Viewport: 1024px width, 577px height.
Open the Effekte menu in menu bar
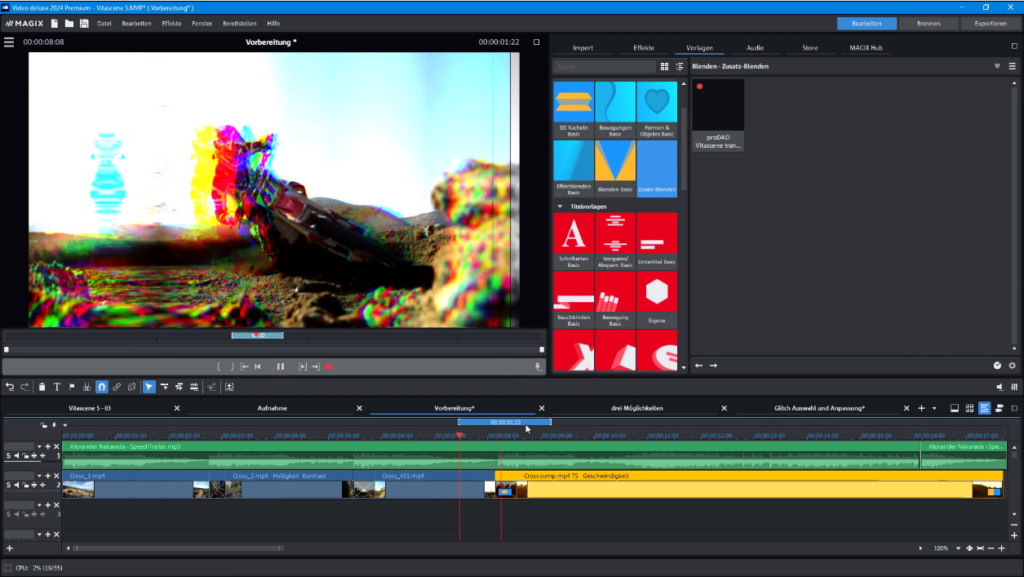(x=172, y=22)
